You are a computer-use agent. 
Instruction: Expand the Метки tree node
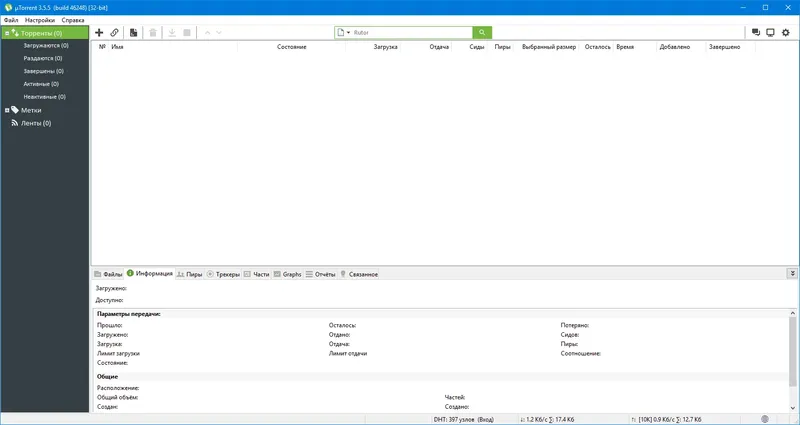click(7, 110)
